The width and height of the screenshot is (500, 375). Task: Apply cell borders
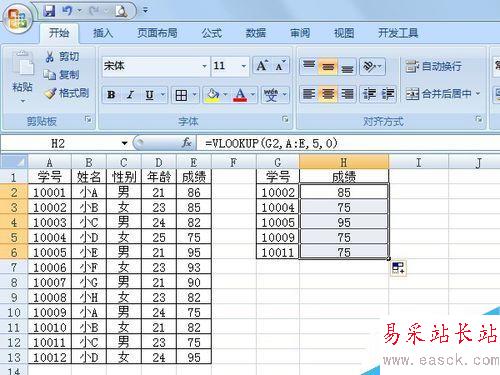181,95
